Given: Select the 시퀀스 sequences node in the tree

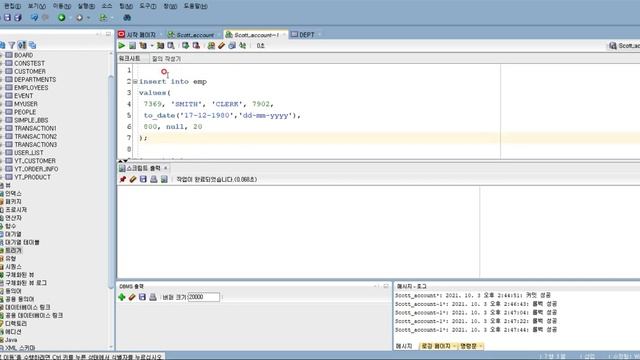Looking at the screenshot, I should (13, 267).
